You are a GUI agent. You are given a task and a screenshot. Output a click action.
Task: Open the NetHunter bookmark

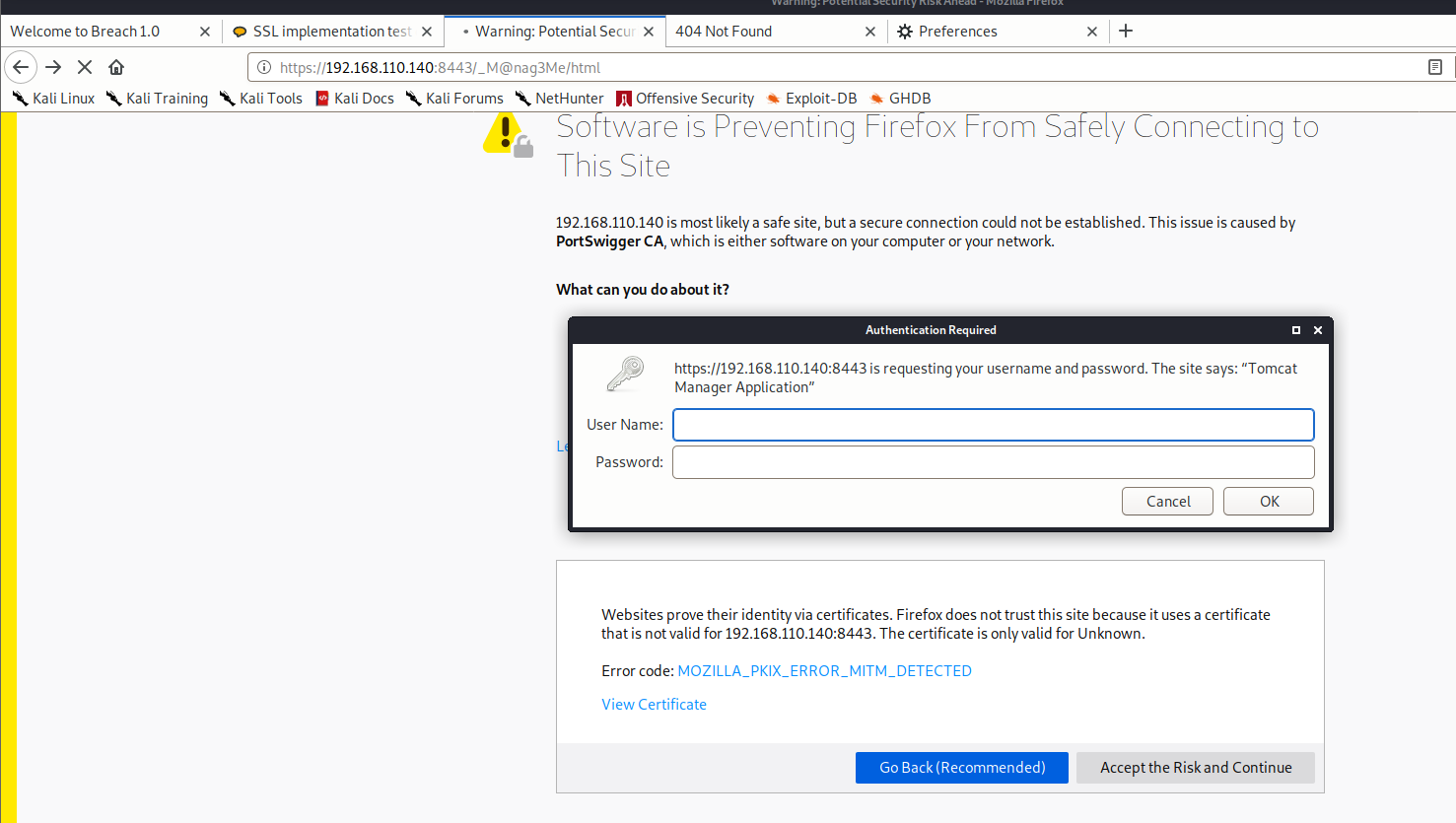(x=559, y=99)
